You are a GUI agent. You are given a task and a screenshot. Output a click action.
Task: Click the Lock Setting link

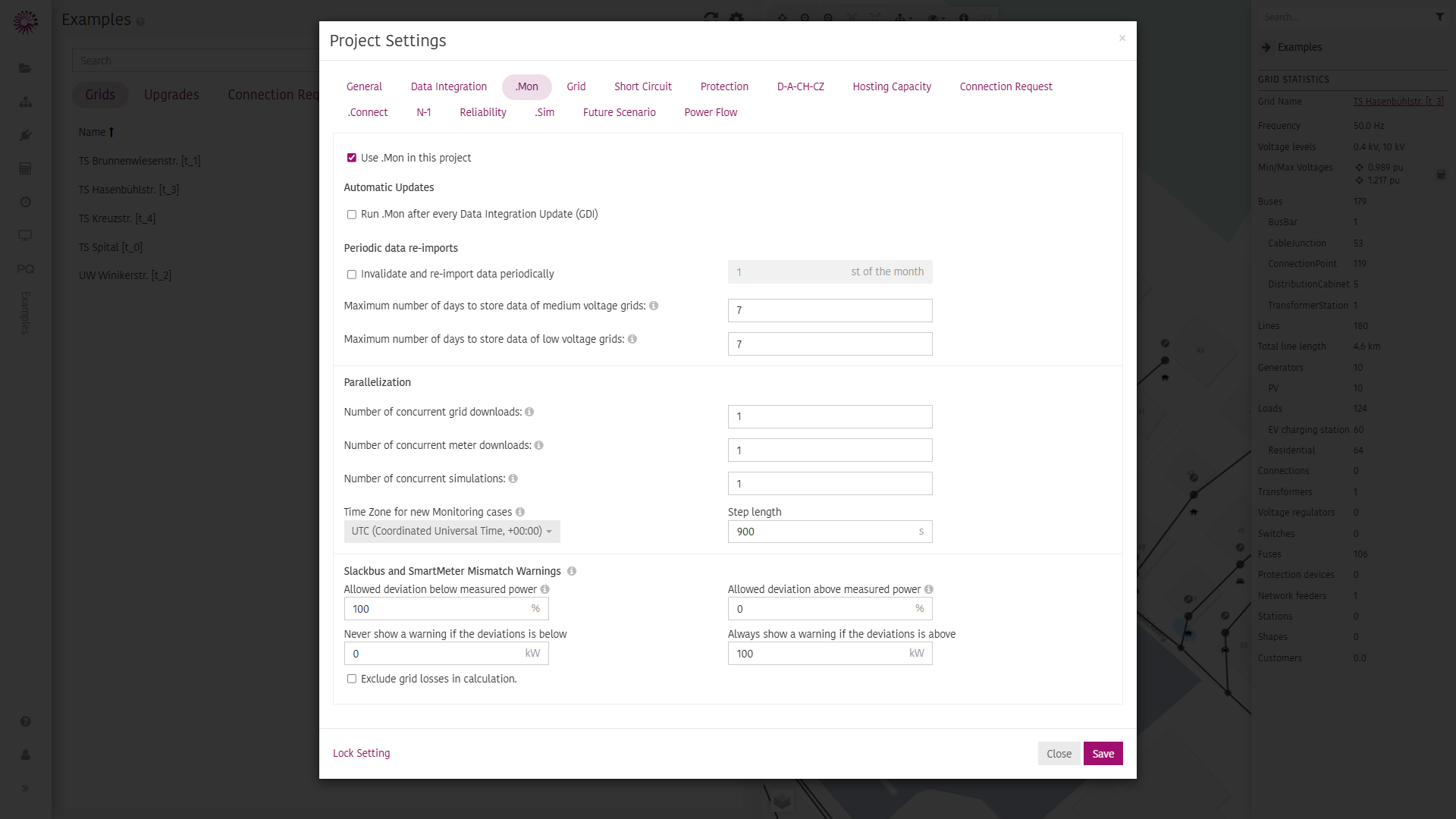coord(361,753)
